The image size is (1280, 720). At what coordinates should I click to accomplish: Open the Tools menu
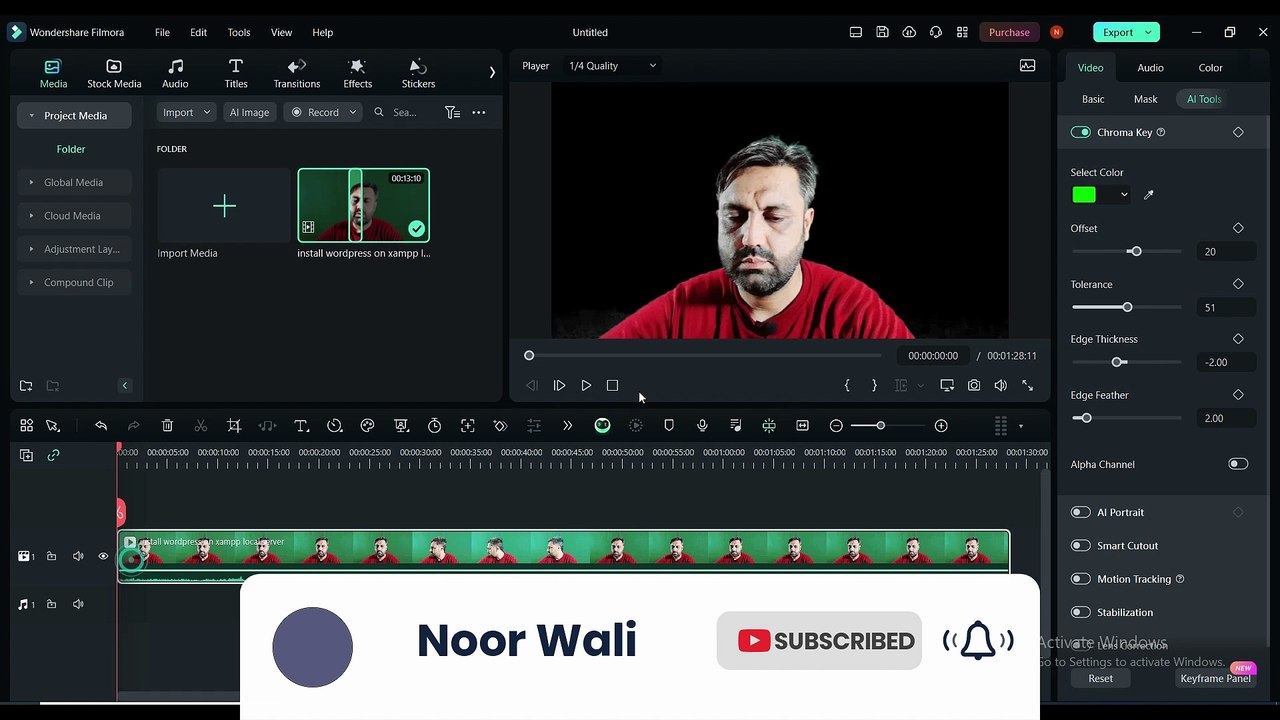[239, 32]
